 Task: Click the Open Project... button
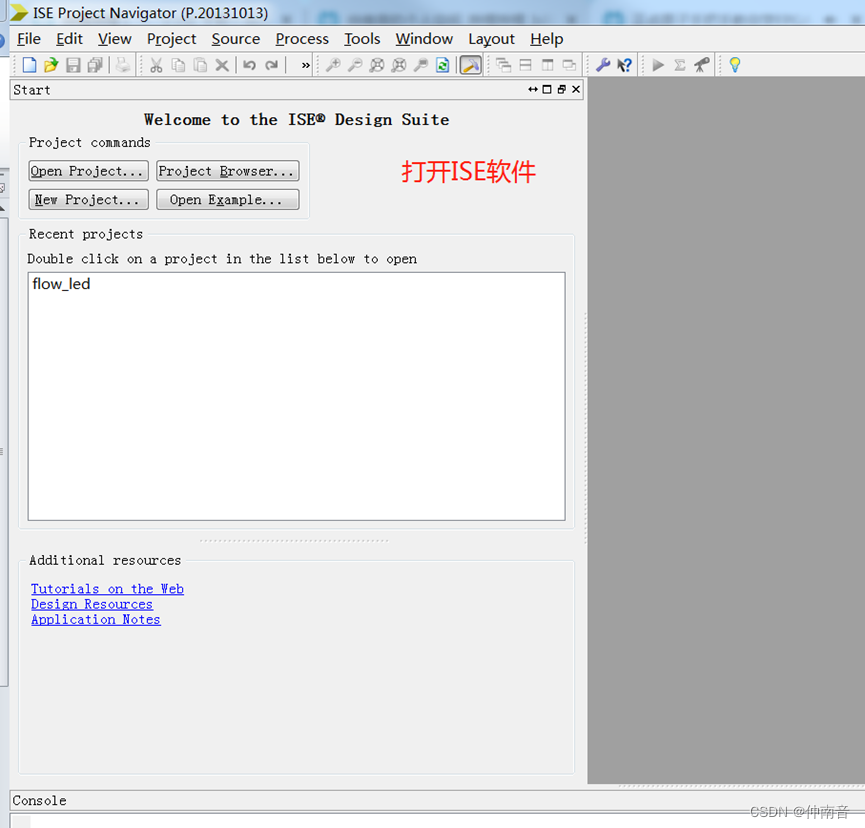pos(88,171)
